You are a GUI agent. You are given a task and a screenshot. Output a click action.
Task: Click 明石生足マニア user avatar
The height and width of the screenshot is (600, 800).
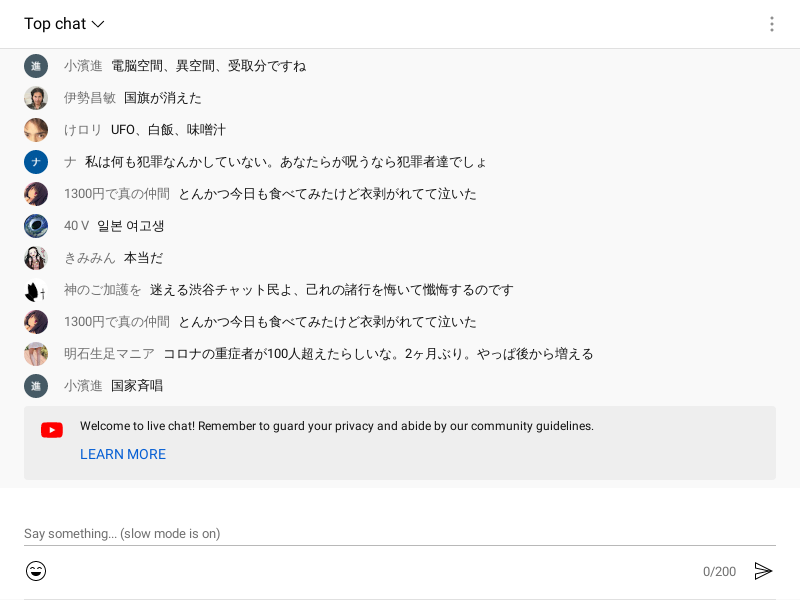(36, 354)
